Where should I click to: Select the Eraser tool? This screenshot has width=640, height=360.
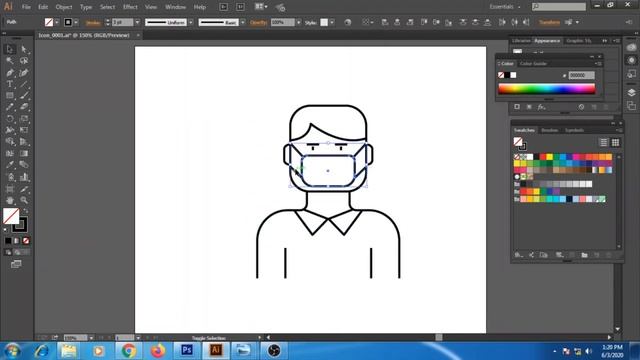24,107
